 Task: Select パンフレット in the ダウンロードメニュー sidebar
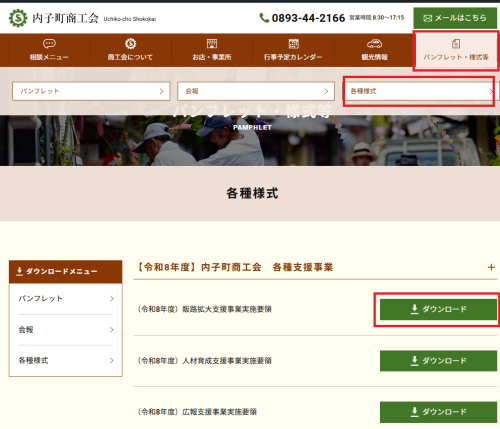click(x=66, y=299)
